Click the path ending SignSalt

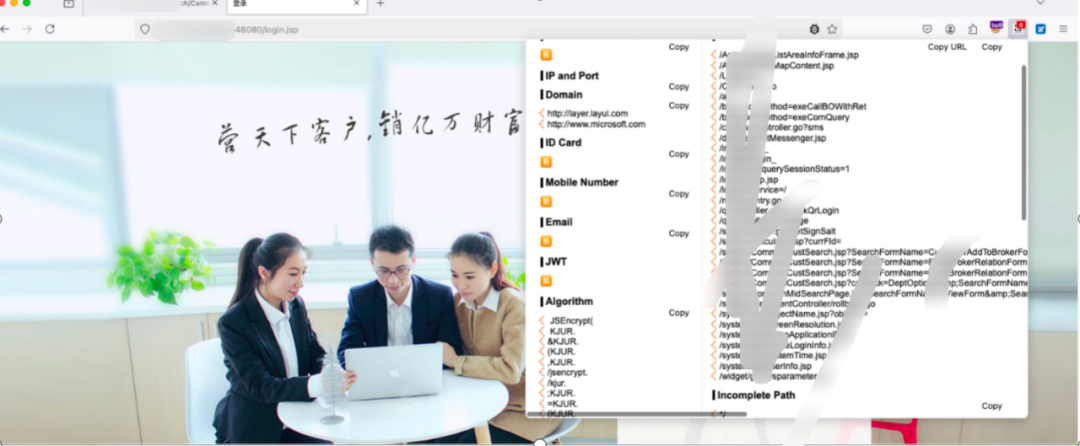point(777,231)
